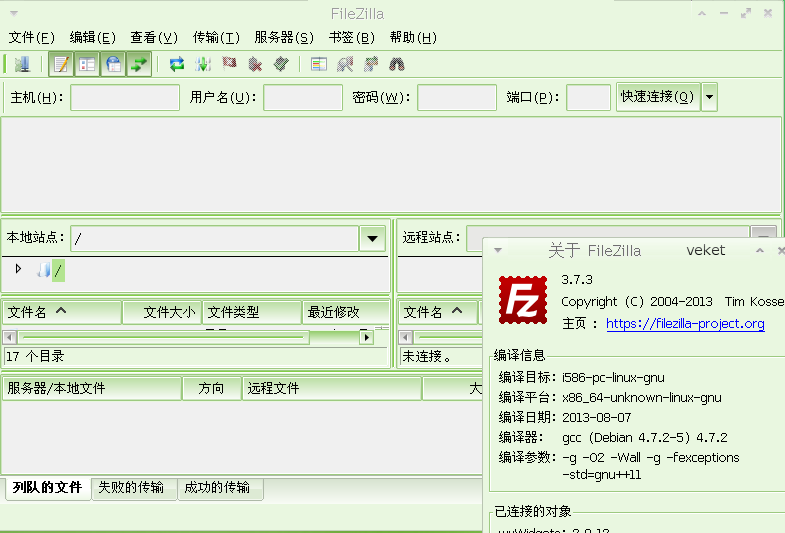The width and height of the screenshot is (785, 533).
Task: Click the 密码(W) password input field
Action: (457, 97)
